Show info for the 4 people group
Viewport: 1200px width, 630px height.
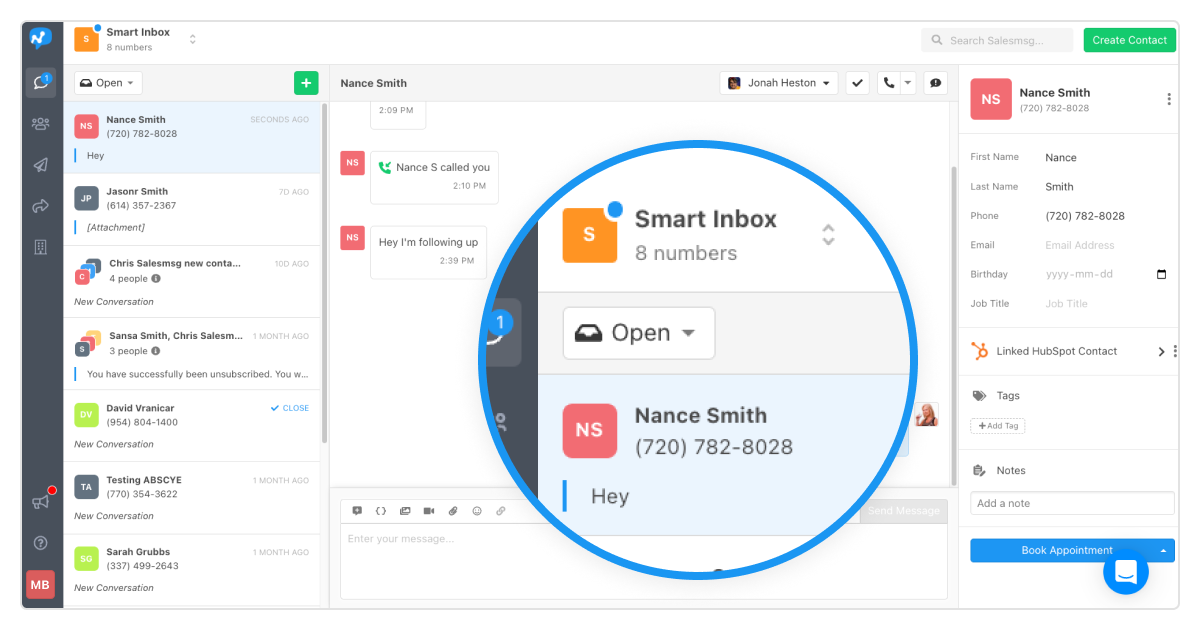pos(156,279)
